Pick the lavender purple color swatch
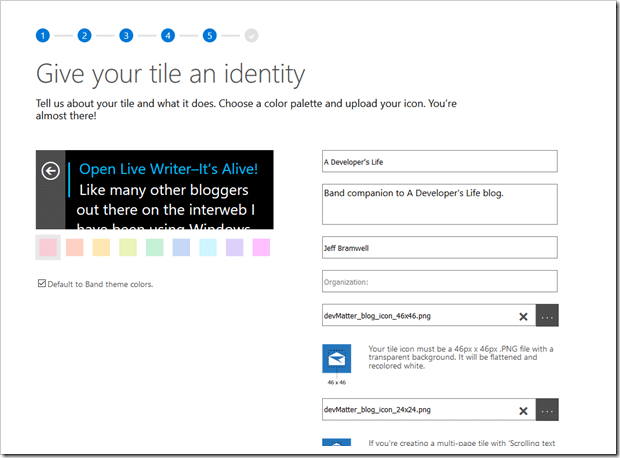Screen dimensions: 620x458 point(234,247)
